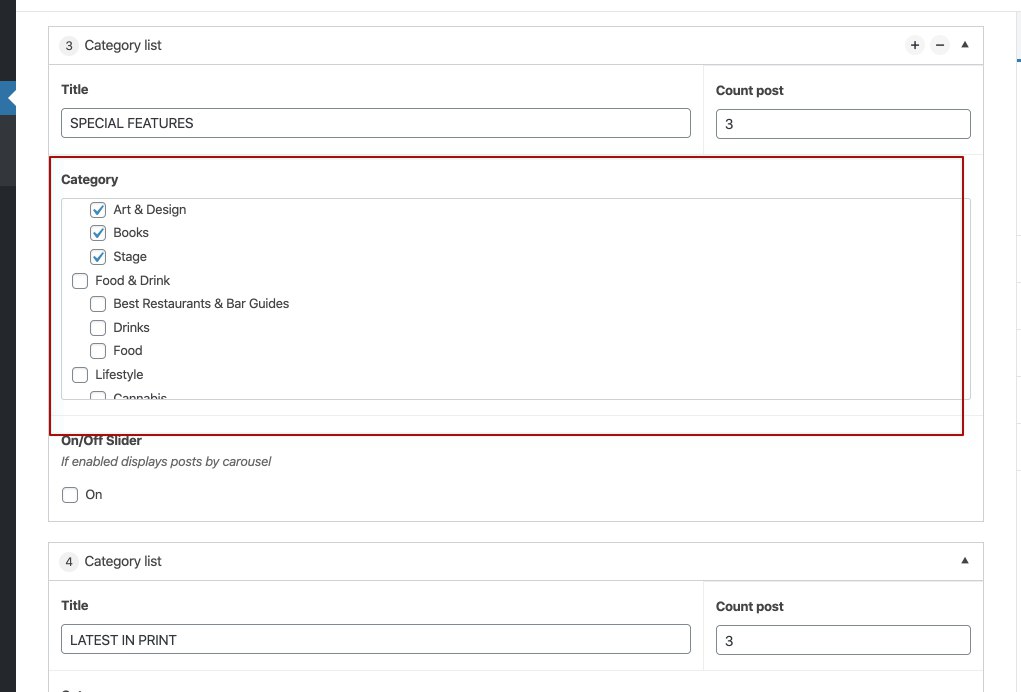1021x692 pixels.
Task: Collapse the third Category list panel
Action: [965, 45]
